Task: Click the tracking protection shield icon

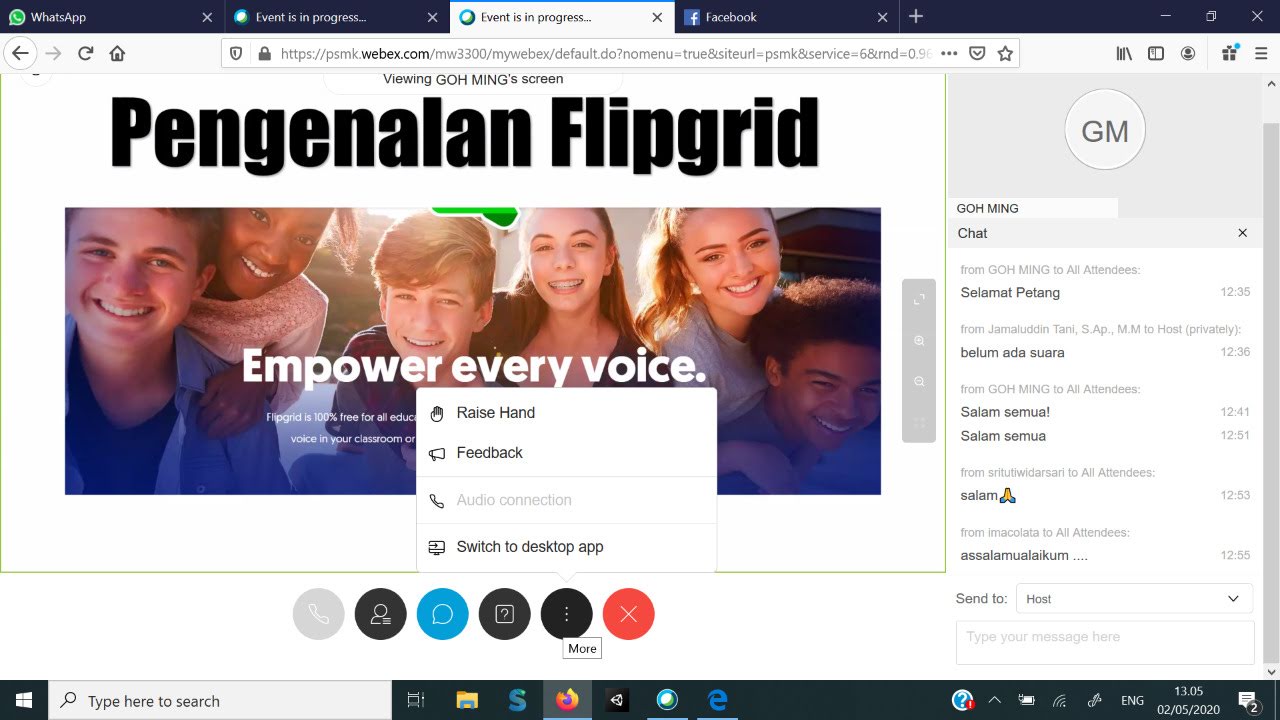Action: (236, 53)
